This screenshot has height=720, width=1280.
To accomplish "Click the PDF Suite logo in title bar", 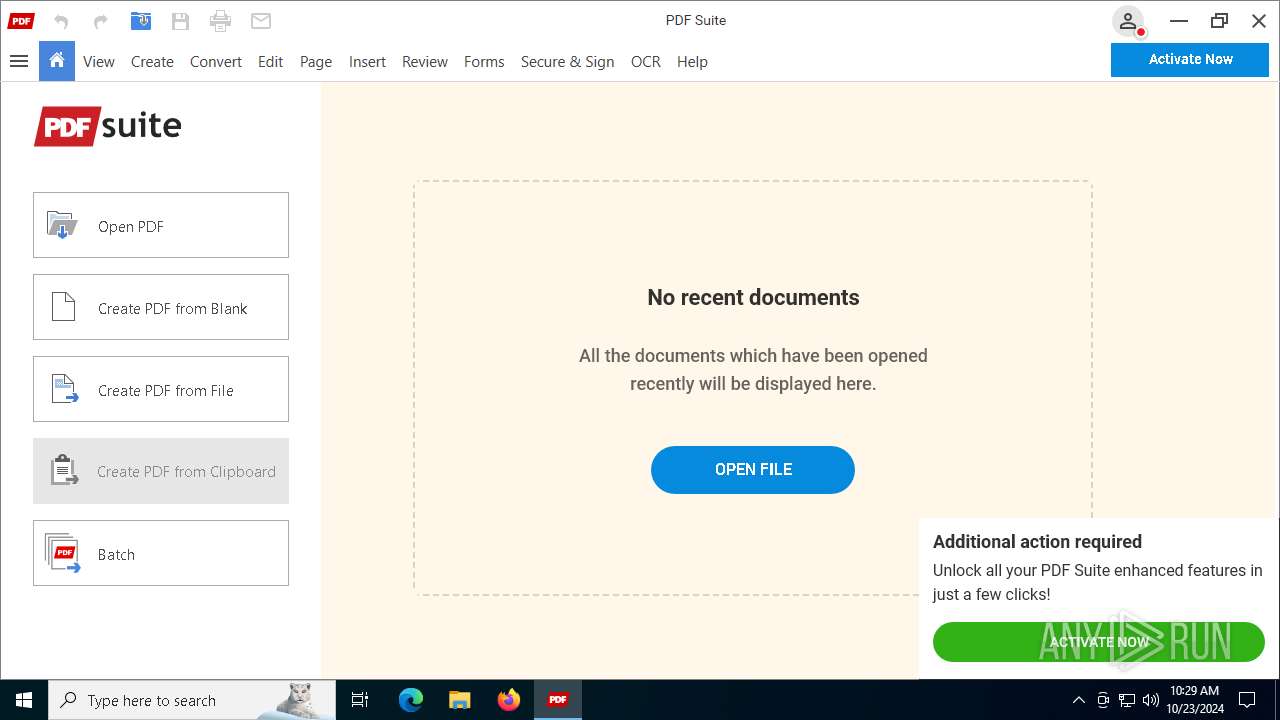I will (x=21, y=21).
